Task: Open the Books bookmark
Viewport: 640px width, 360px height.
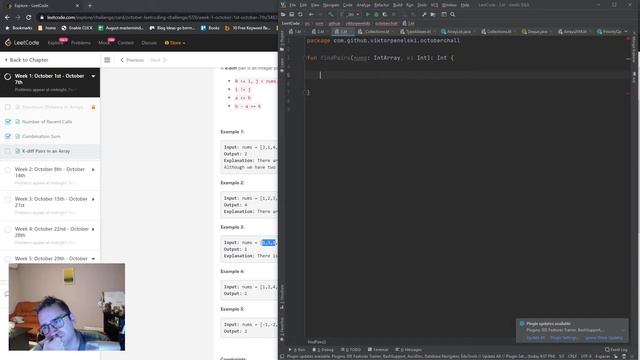Action: (x=210, y=28)
